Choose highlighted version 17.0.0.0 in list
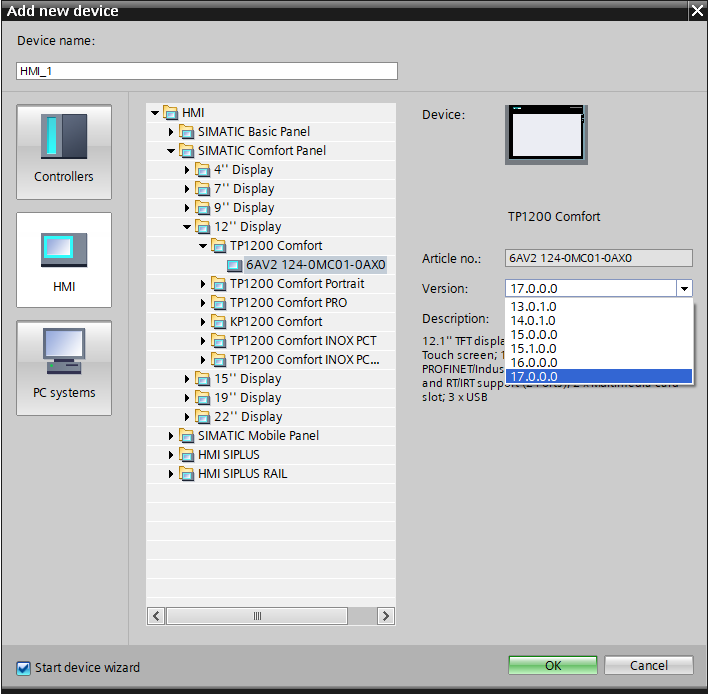 click(599, 376)
